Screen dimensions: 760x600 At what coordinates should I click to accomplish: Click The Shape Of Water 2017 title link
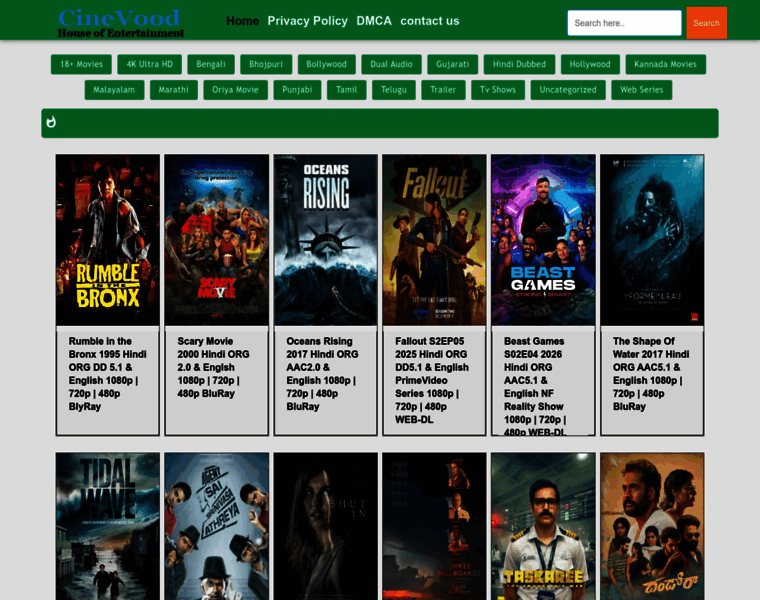651,374
